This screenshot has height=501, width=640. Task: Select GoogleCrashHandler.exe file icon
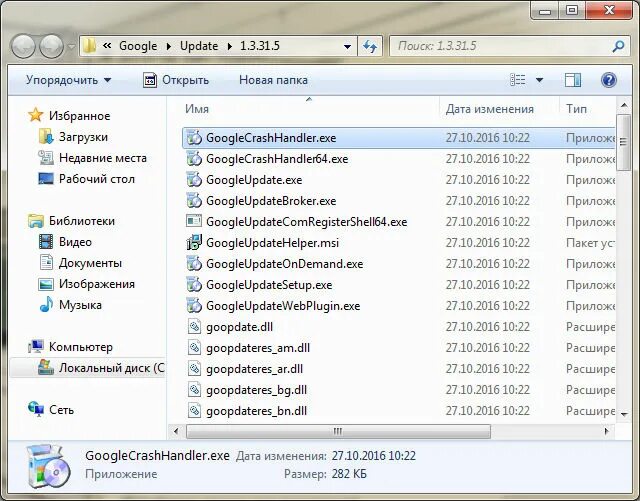point(194,138)
